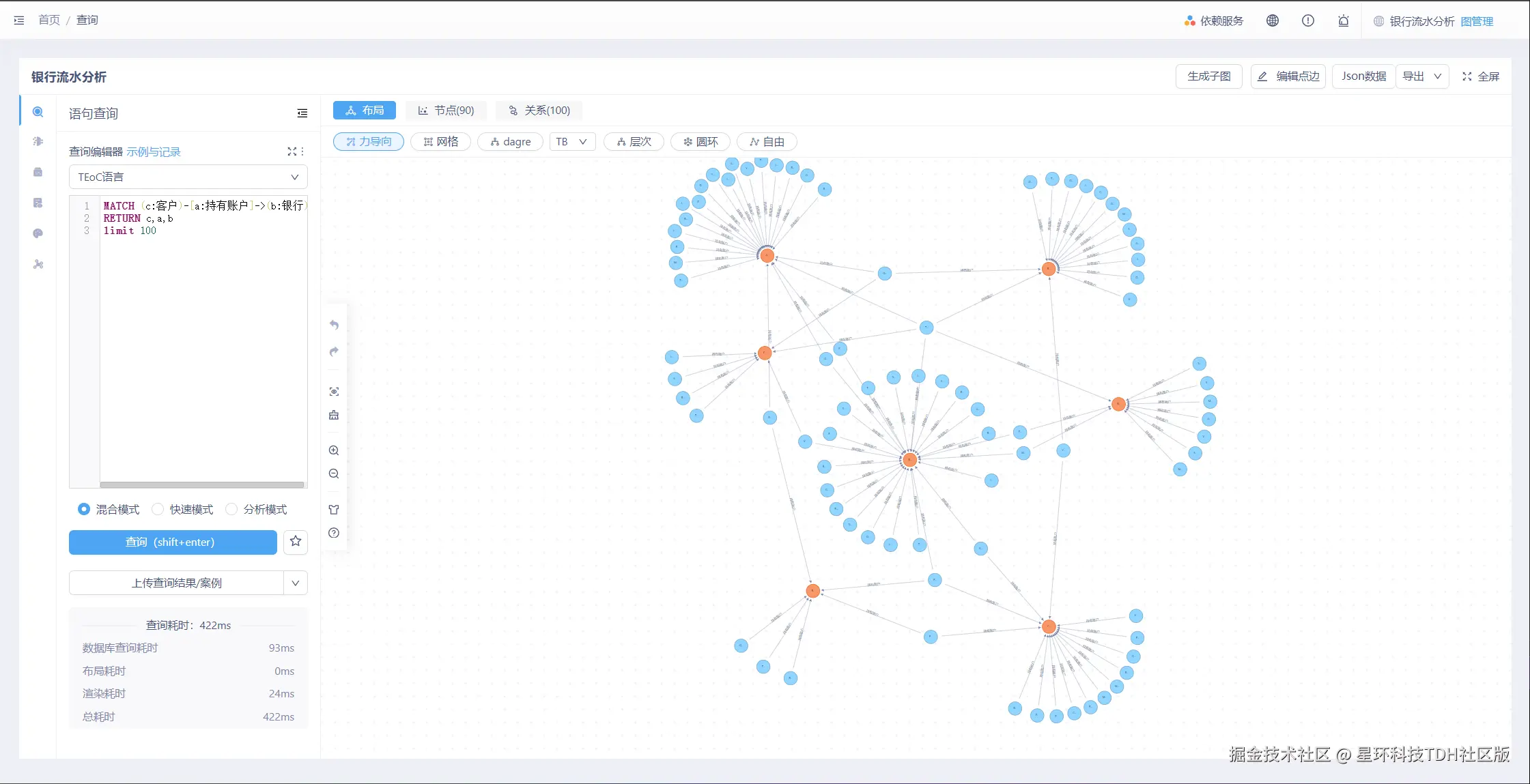Click the alarm bell icon in header
Image resolution: width=1530 pixels, height=784 pixels.
click(1343, 20)
